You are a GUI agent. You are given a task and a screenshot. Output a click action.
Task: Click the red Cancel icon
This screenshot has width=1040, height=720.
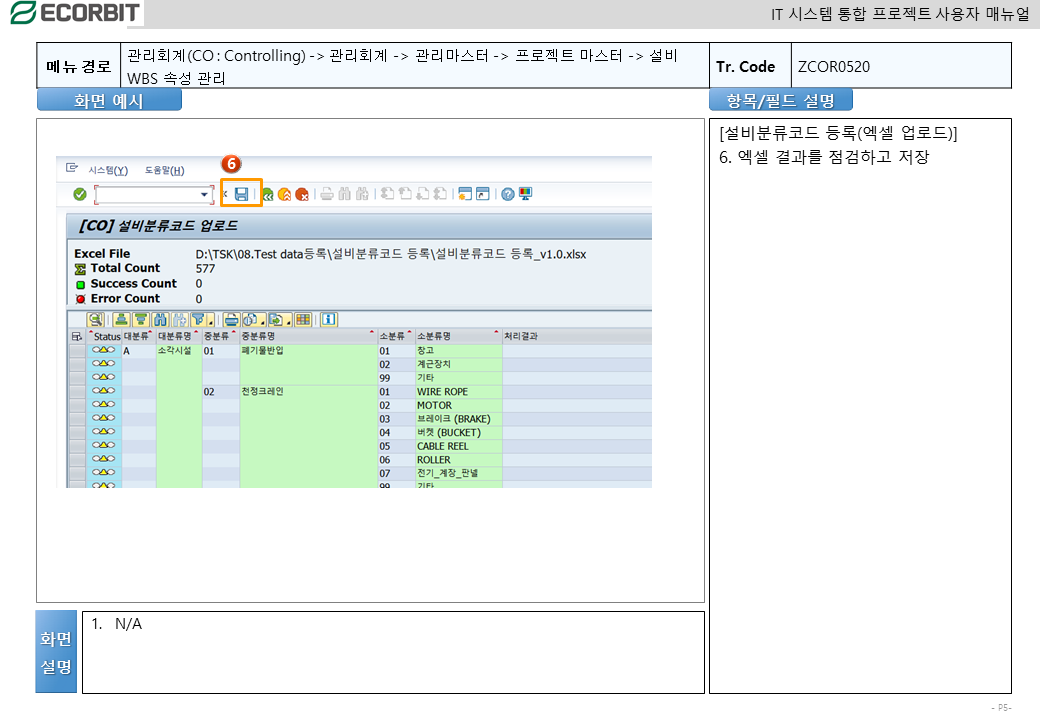301,194
